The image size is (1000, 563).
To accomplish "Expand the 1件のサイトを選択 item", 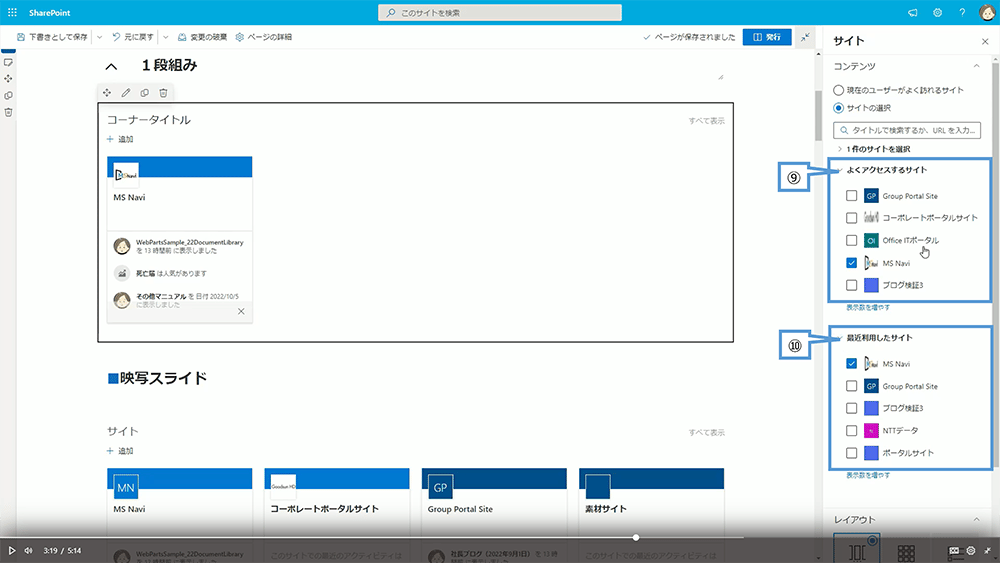I will 840,149.
